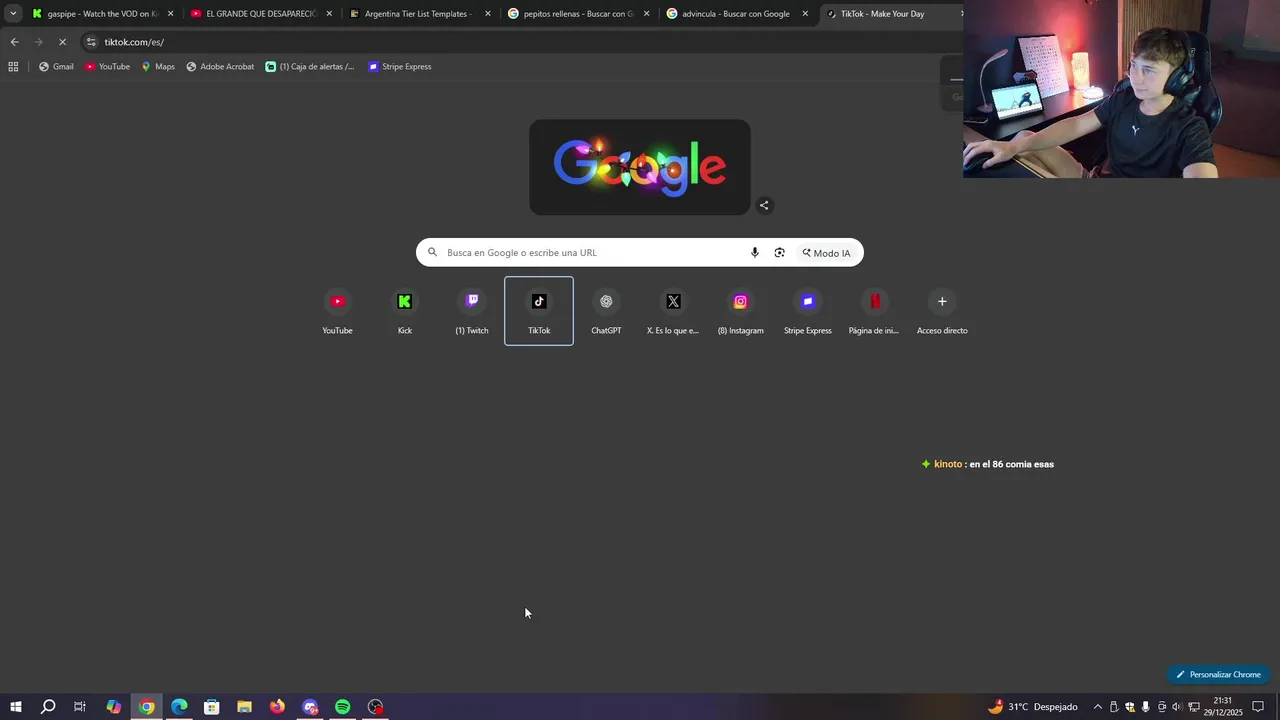Image resolution: width=1280 pixels, height=720 pixels.
Task: Open the tab search dropdown arrow
Action: pyautogui.click(x=13, y=14)
